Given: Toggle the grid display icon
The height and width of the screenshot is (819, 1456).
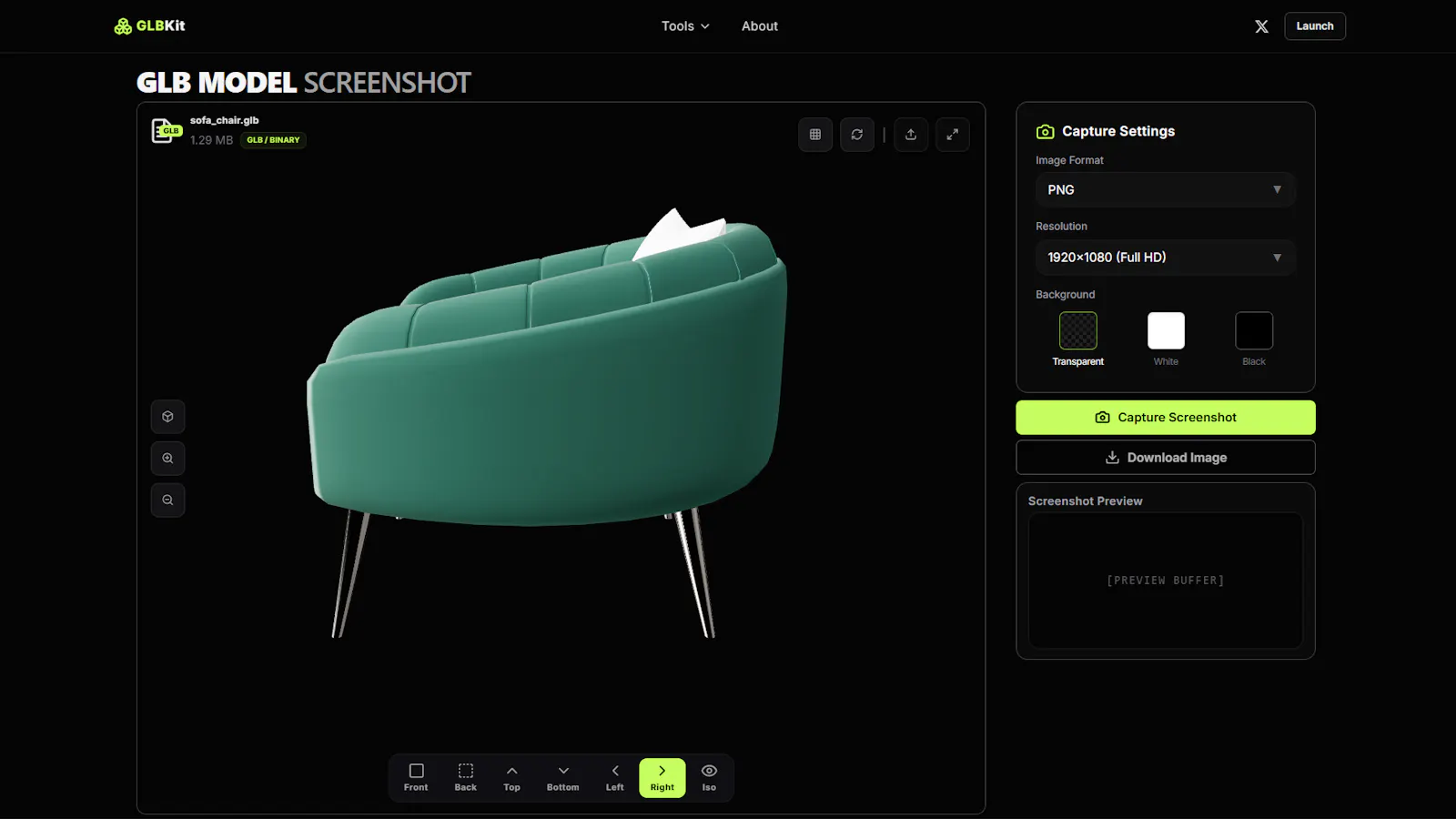Looking at the screenshot, I should (815, 135).
